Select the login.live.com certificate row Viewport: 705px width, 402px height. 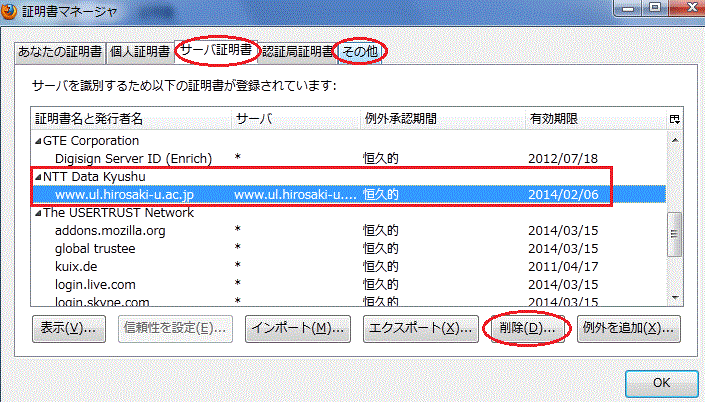pos(348,285)
